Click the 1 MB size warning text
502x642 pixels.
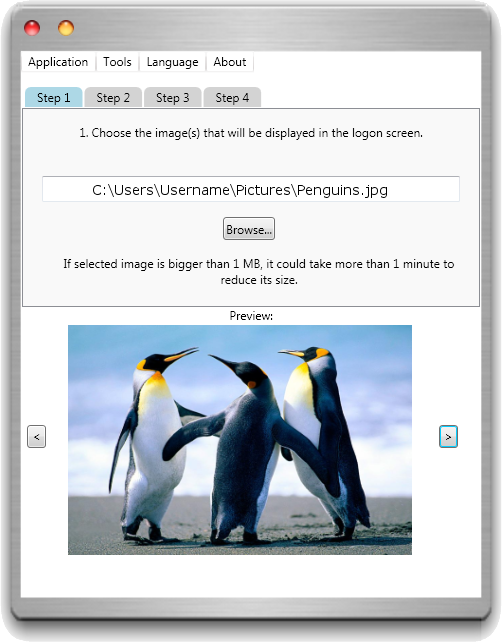pyautogui.click(x=259, y=272)
